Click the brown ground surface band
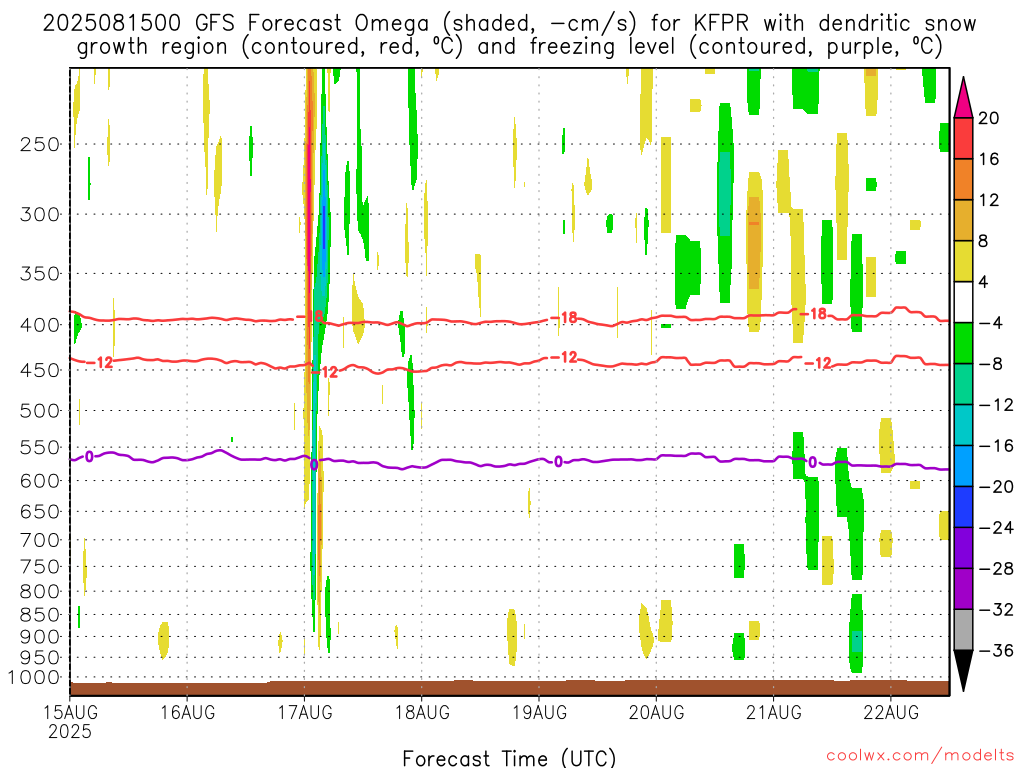 coord(509,688)
